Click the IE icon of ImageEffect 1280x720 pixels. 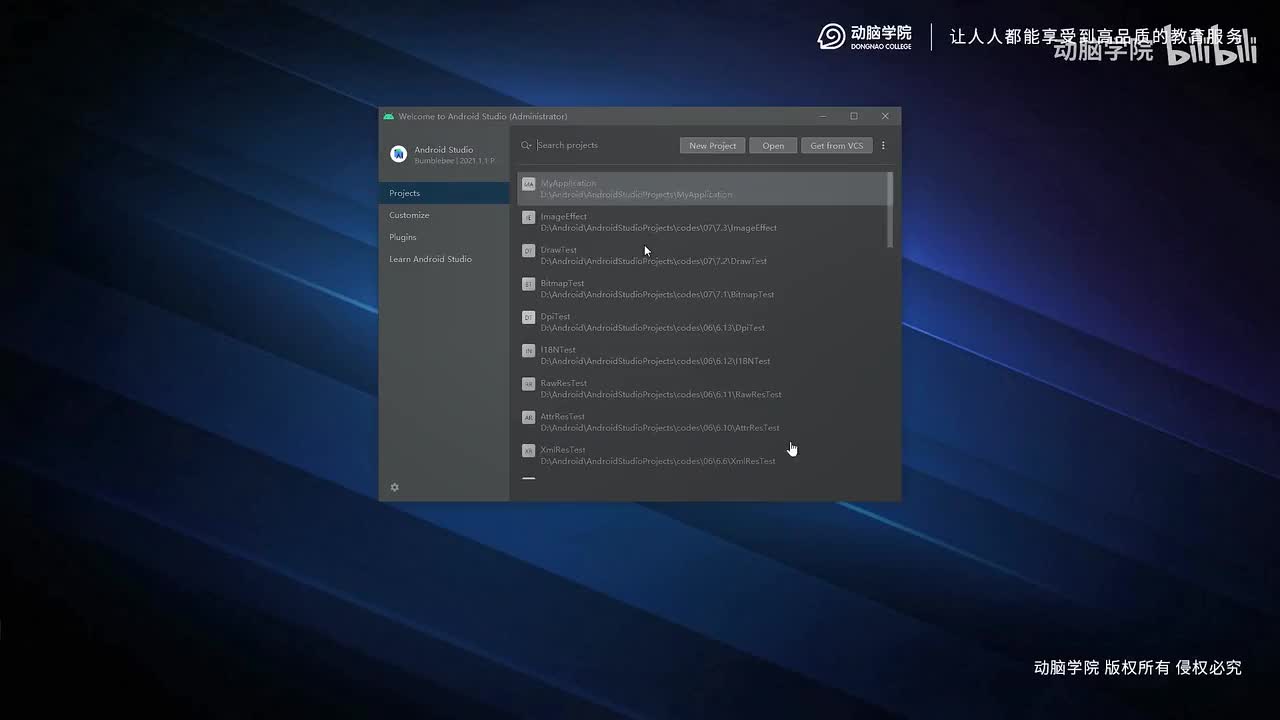[529, 217]
